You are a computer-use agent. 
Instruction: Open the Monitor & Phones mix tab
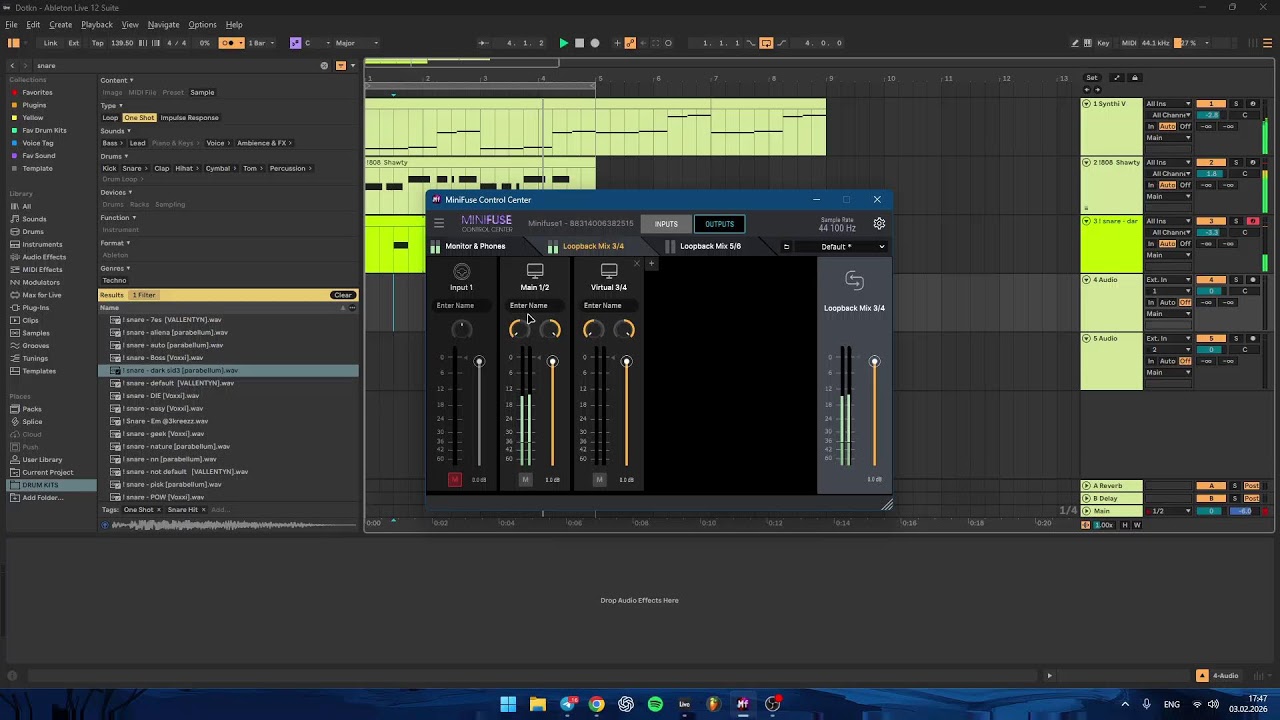pyautogui.click(x=476, y=246)
